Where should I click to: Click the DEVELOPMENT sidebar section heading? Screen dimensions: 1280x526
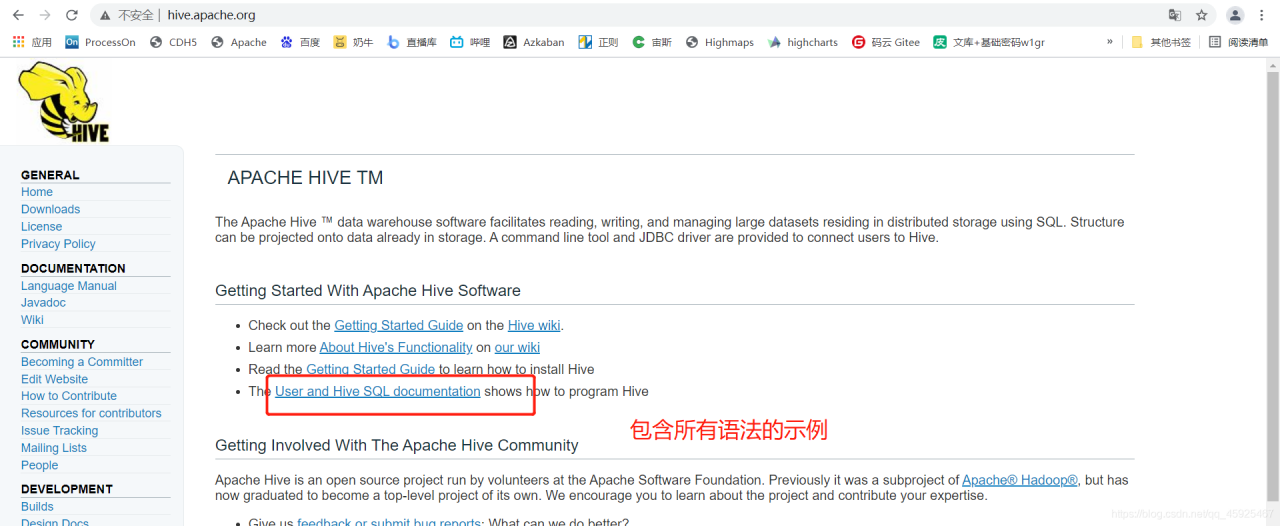pyautogui.click(x=67, y=489)
